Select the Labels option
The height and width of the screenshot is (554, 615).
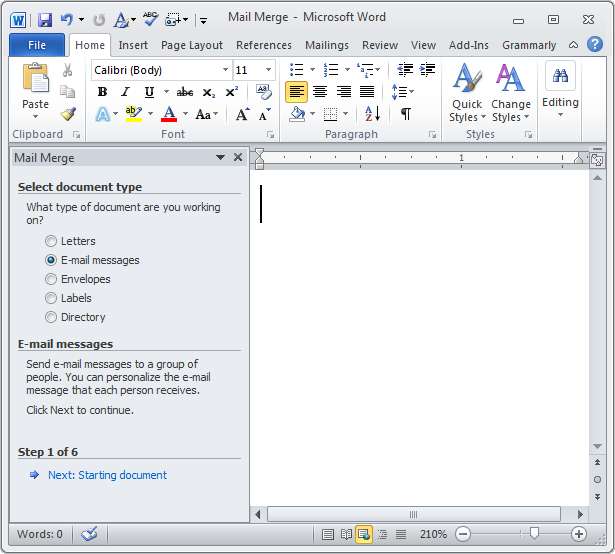click(x=51, y=298)
